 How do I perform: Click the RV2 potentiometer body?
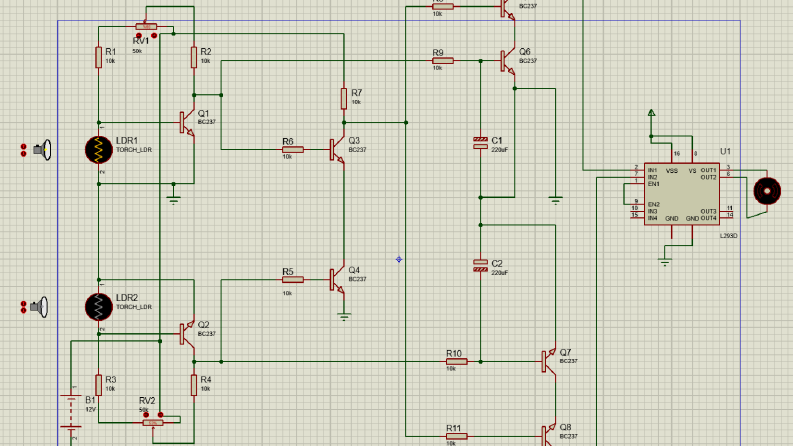point(153,423)
